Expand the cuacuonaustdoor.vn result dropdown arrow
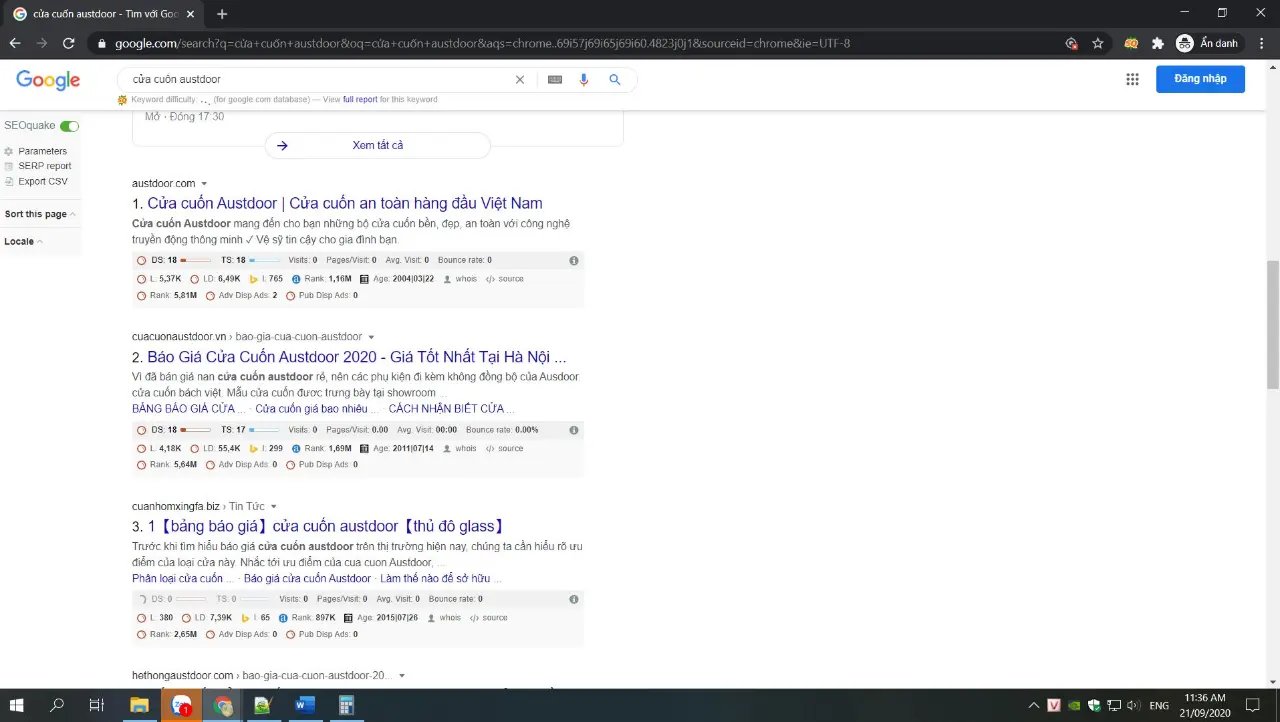This screenshot has height=722, width=1280. [371, 337]
